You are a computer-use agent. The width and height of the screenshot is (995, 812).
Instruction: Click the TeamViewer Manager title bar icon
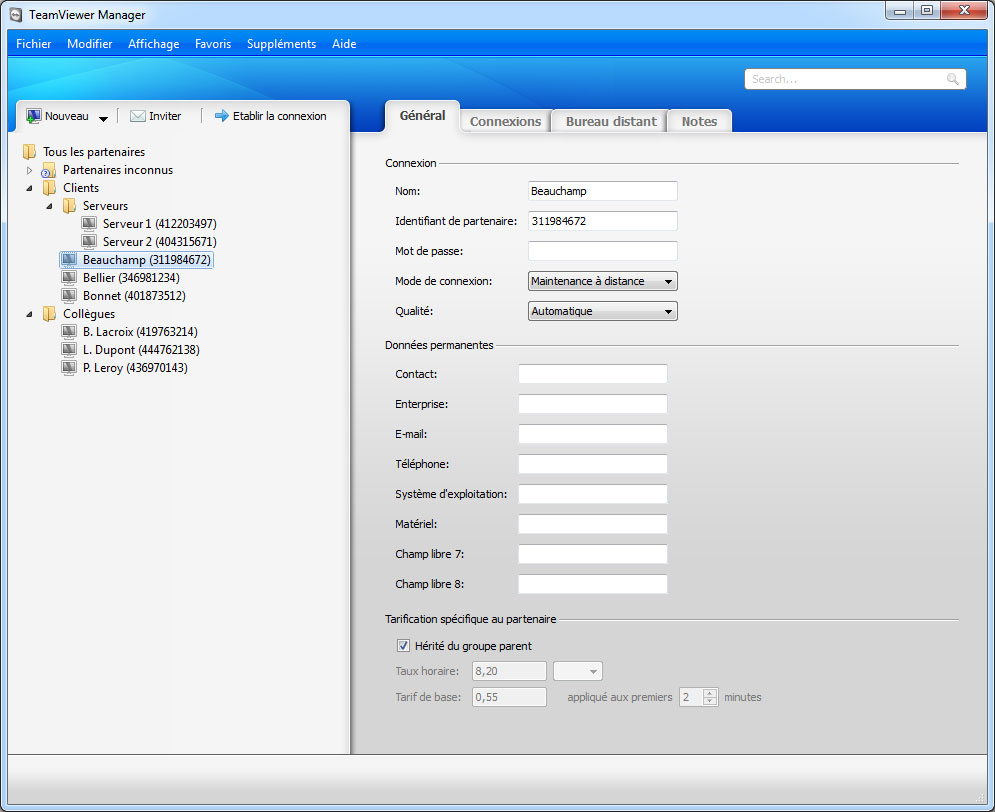16,14
